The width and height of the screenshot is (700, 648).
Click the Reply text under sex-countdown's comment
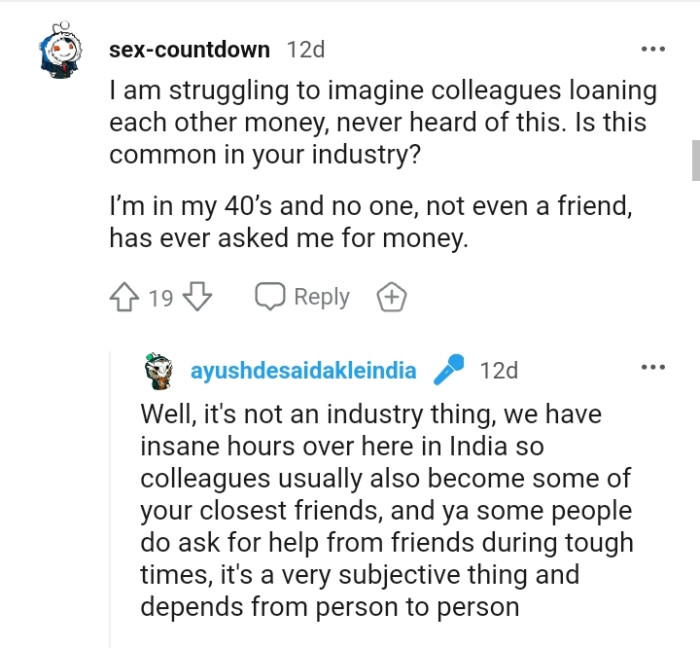point(321,297)
